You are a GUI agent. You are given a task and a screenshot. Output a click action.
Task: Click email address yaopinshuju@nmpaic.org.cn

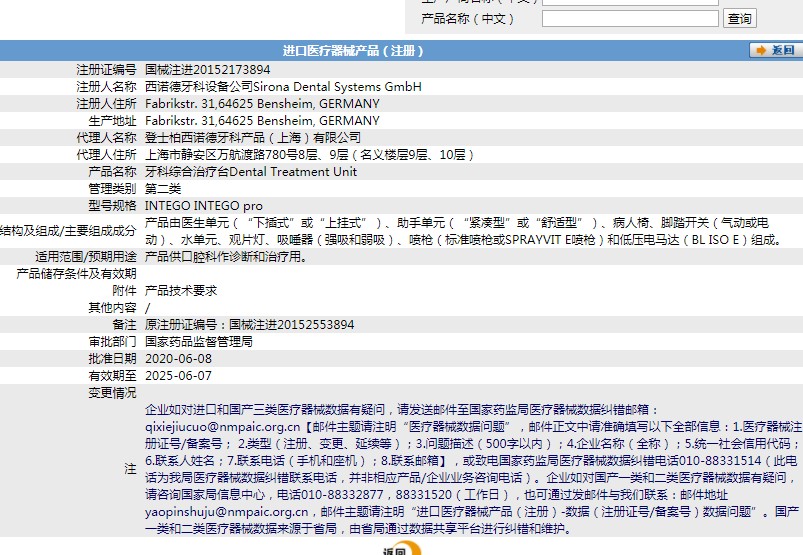(227, 511)
